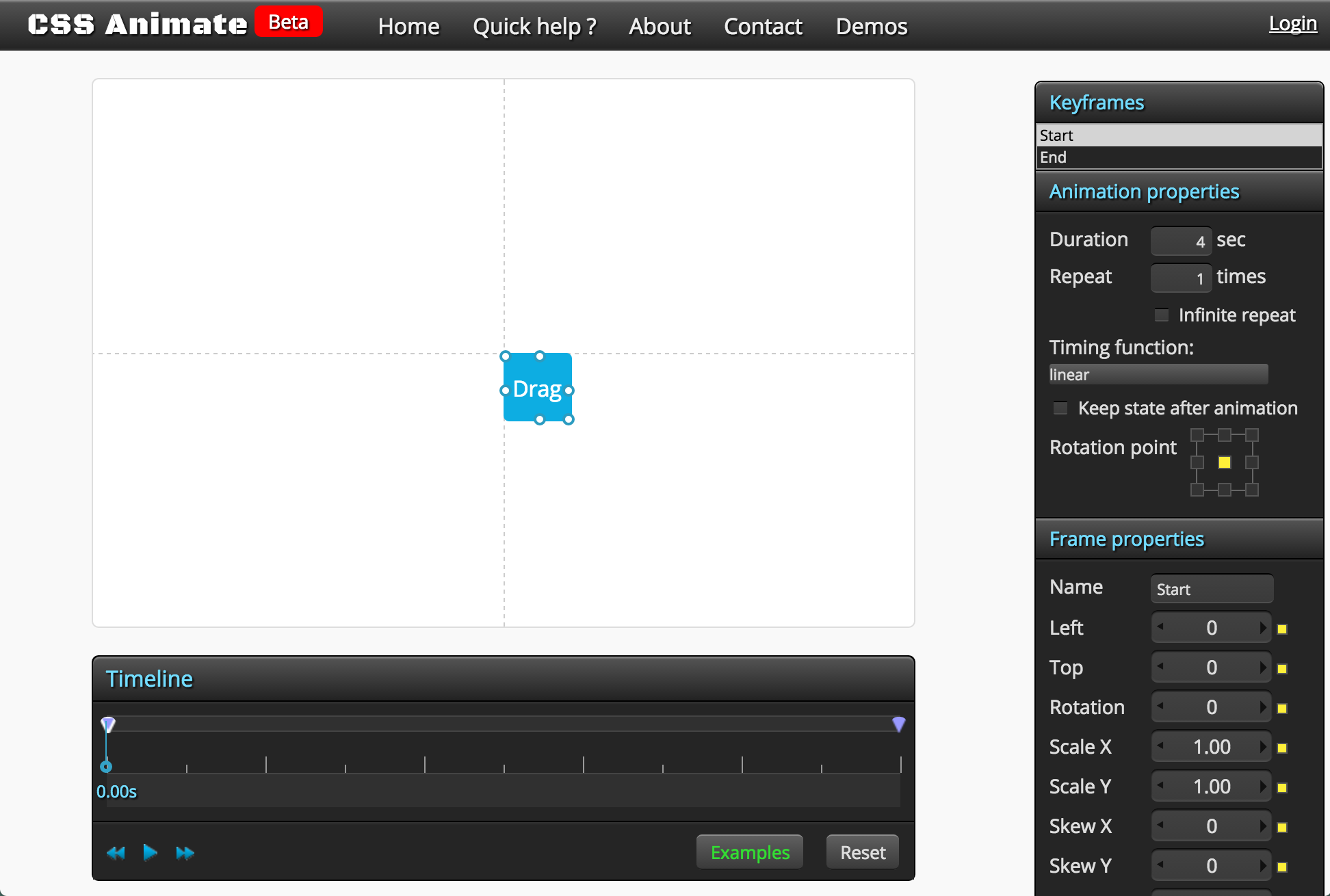Screen dimensions: 1330x896
Task: Open the Demos menu item
Action: pos(871,26)
